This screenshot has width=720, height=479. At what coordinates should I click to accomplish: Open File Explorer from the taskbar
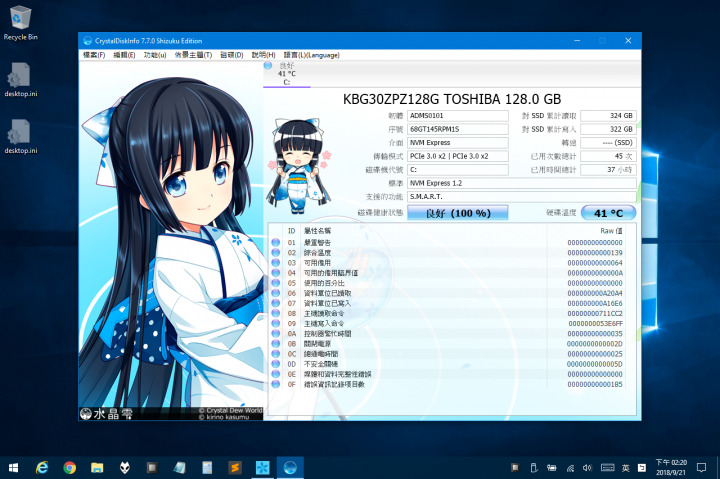pos(97,468)
